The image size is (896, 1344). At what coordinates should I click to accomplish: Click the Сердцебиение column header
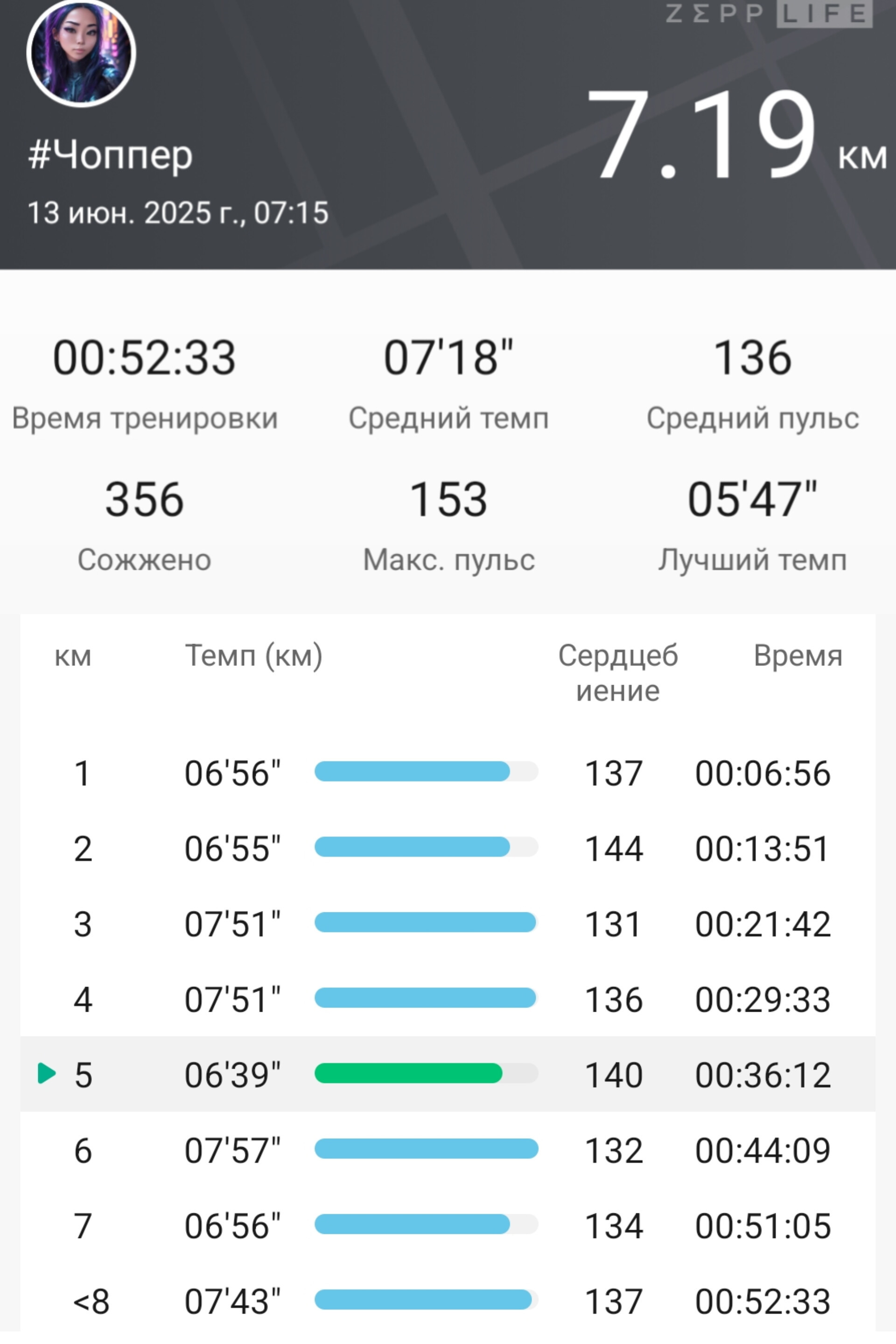point(618,673)
